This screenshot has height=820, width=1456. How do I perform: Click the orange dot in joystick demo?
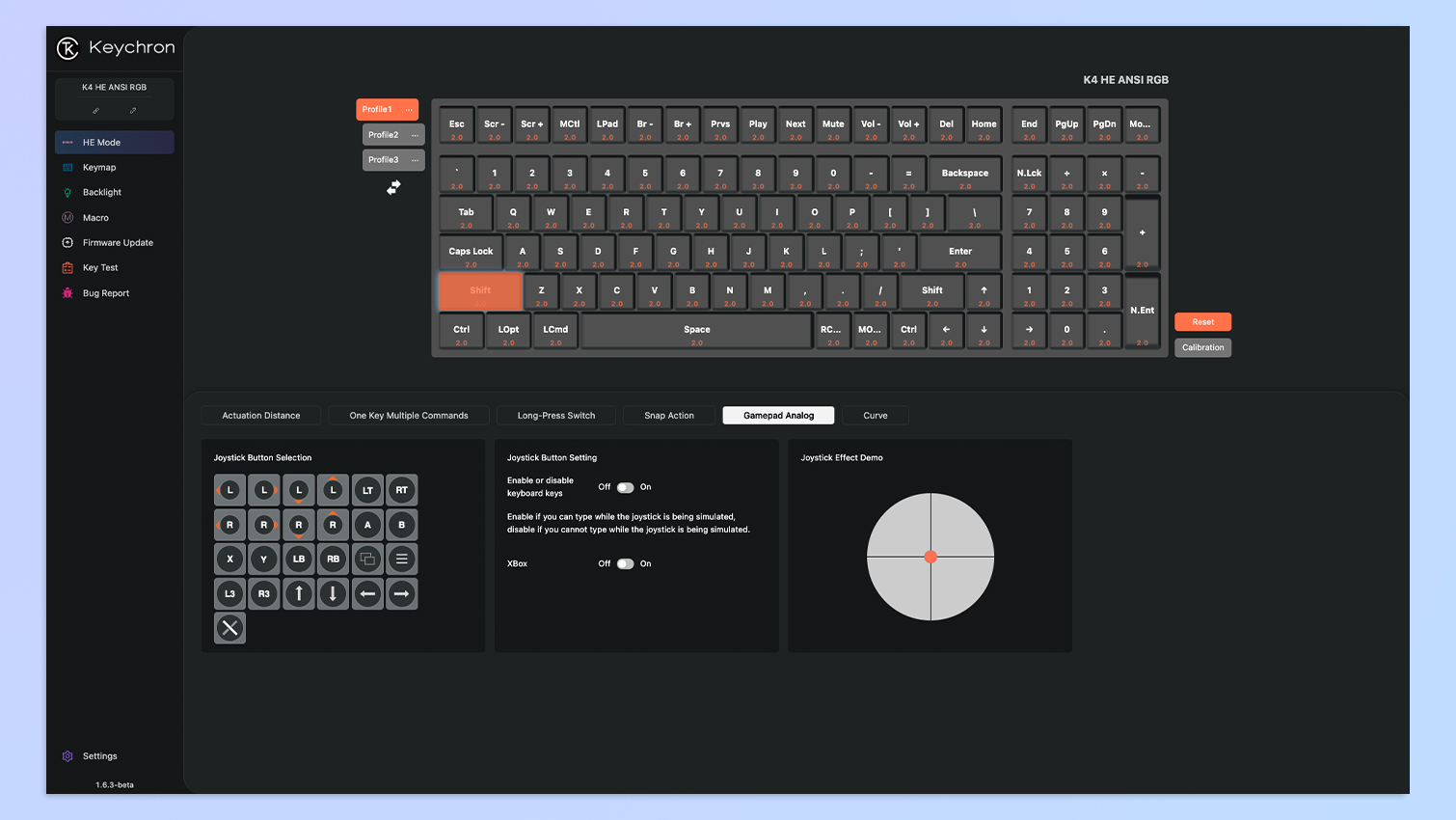tap(930, 557)
